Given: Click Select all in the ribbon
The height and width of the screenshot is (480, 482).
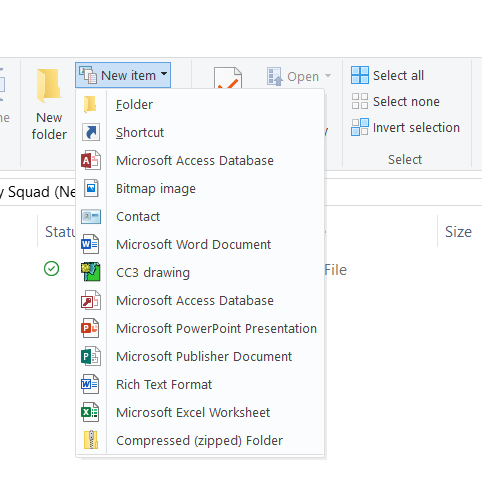Looking at the screenshot, I should pyautogui.click(x=387, y=75).
